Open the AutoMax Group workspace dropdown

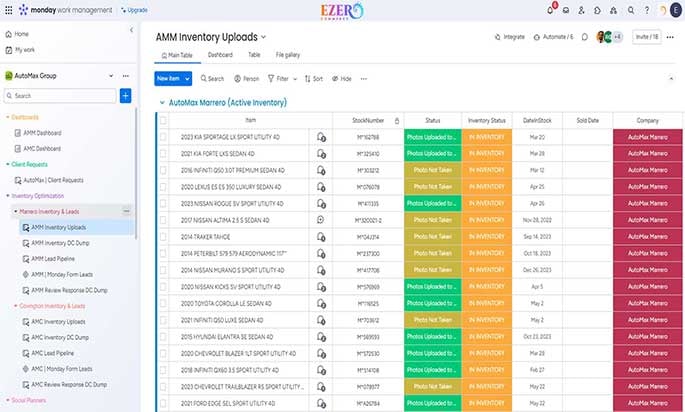(x=111, y=76)
